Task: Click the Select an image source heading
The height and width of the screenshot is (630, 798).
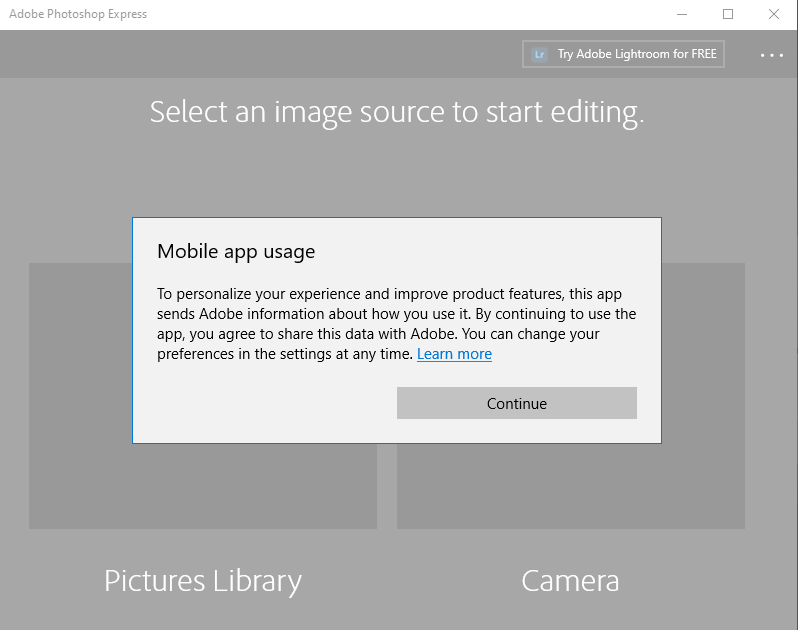Action: pyautogui.click(x=397, y=112)
